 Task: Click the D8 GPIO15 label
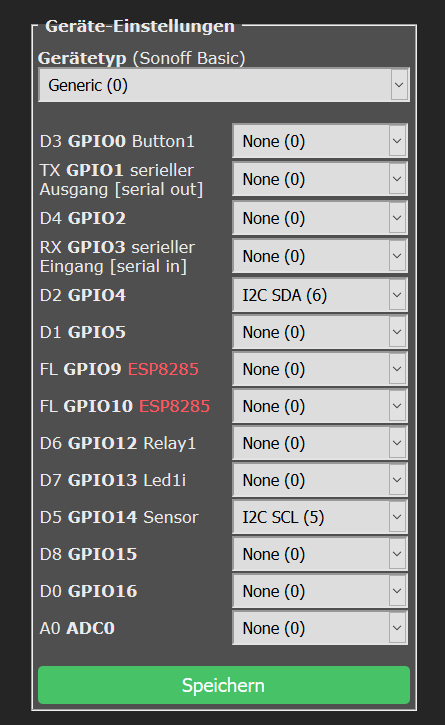click(88, 554)
